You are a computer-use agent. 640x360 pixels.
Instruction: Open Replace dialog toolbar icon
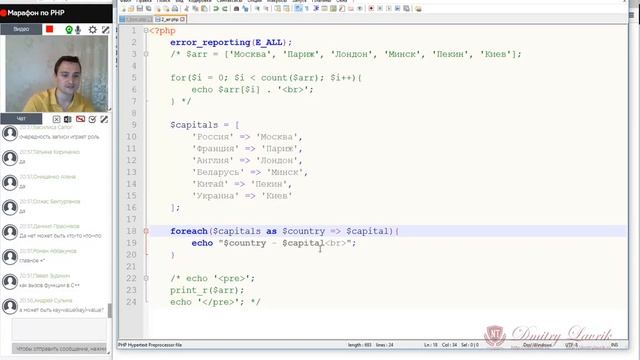[x=245, y=8]
